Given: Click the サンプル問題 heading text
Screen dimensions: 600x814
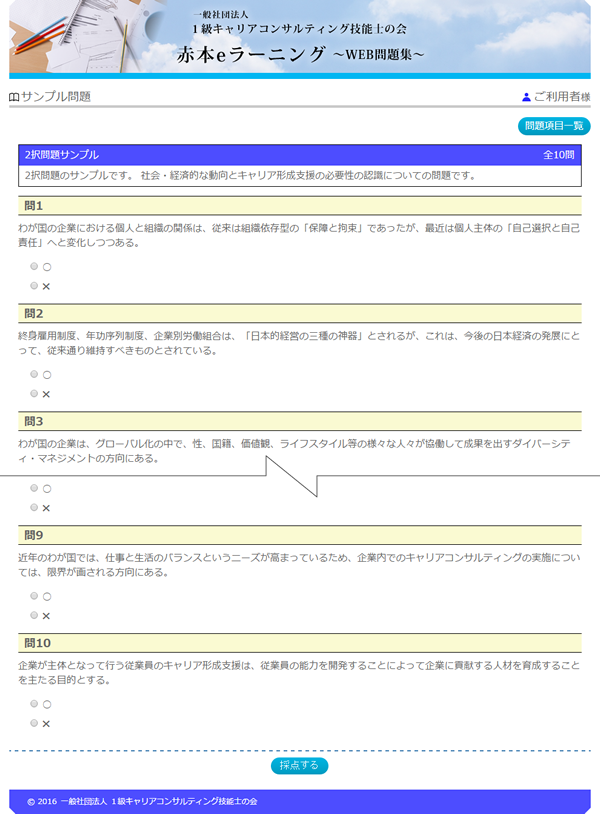Looking at the screenshot, I should (56, 97).
